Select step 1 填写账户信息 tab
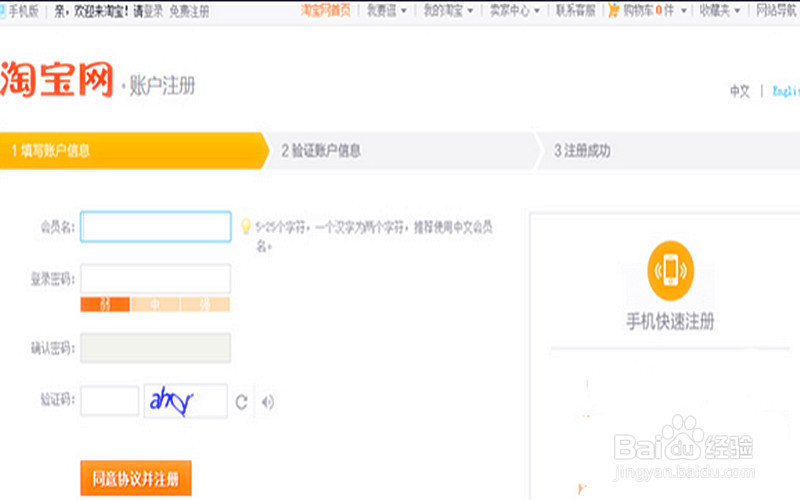 [133, 151]
